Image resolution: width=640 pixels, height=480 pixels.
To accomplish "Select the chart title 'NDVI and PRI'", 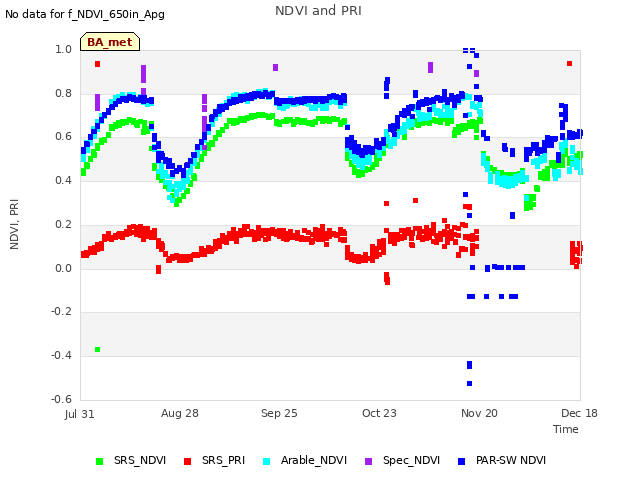I will click(318, 10).
